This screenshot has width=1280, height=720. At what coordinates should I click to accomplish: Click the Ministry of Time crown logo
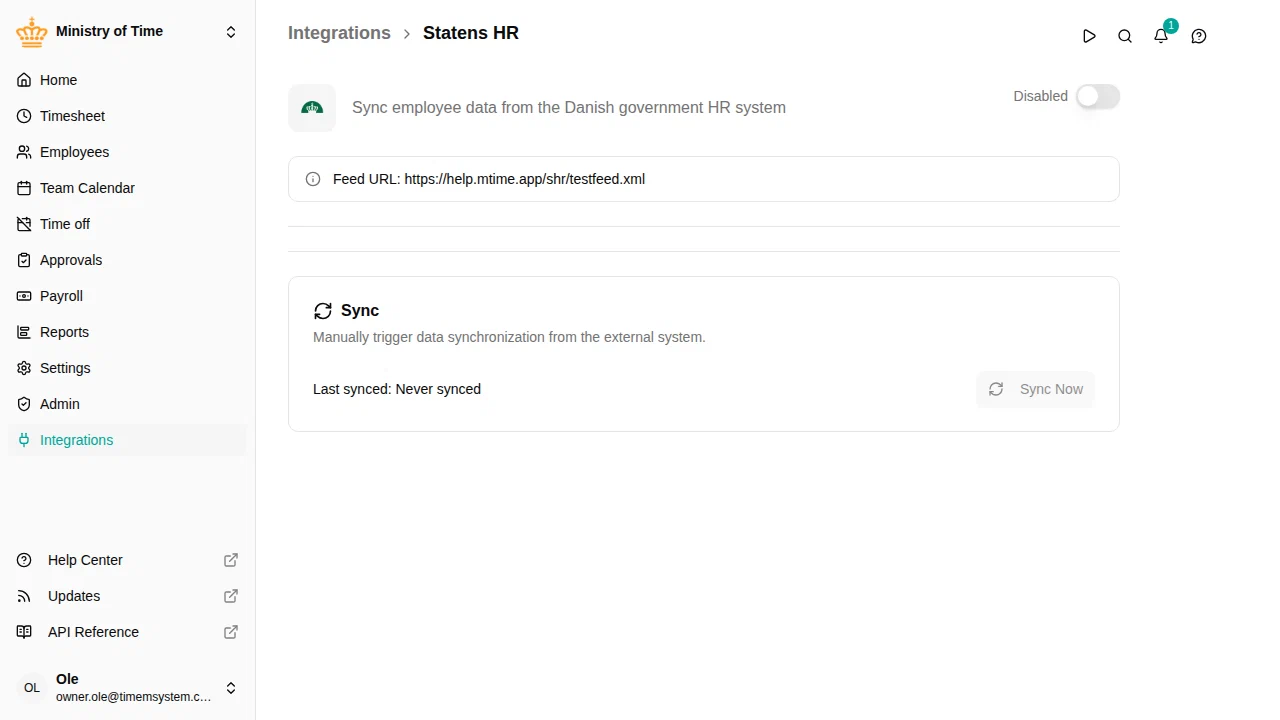(x=32, y=32)
